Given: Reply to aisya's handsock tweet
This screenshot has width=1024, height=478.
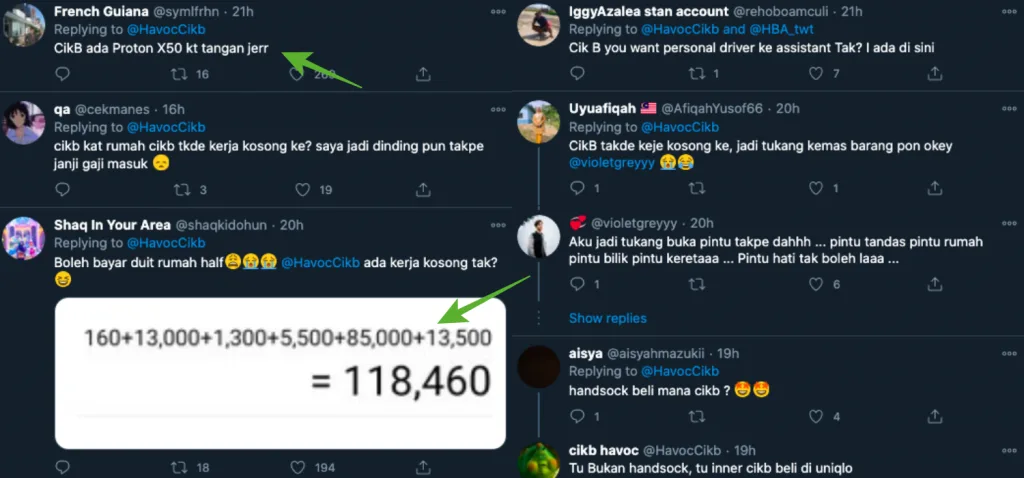Looking at the screenshot, I should pos(577,416).
